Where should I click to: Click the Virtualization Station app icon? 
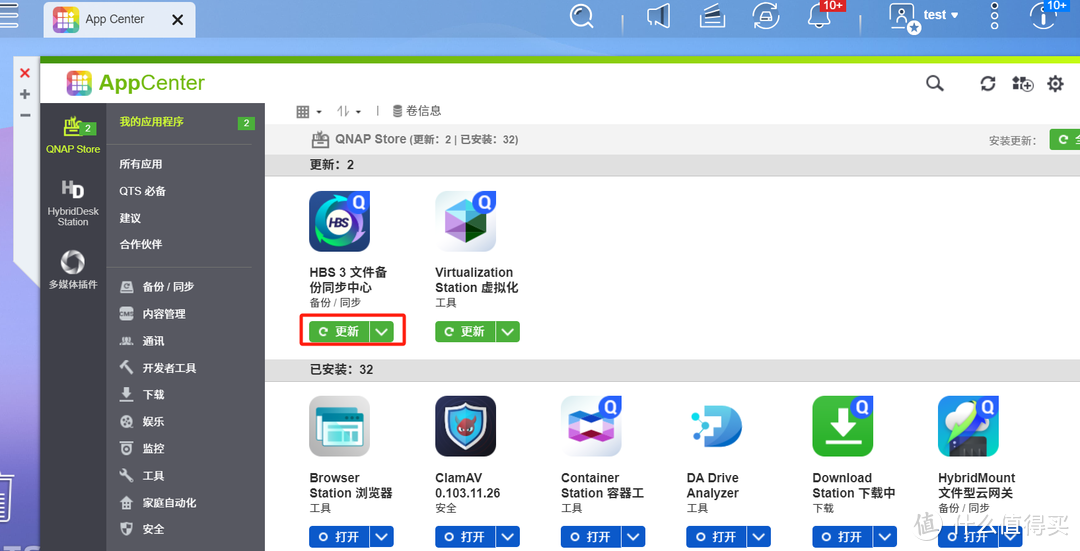tap(466, 221)
